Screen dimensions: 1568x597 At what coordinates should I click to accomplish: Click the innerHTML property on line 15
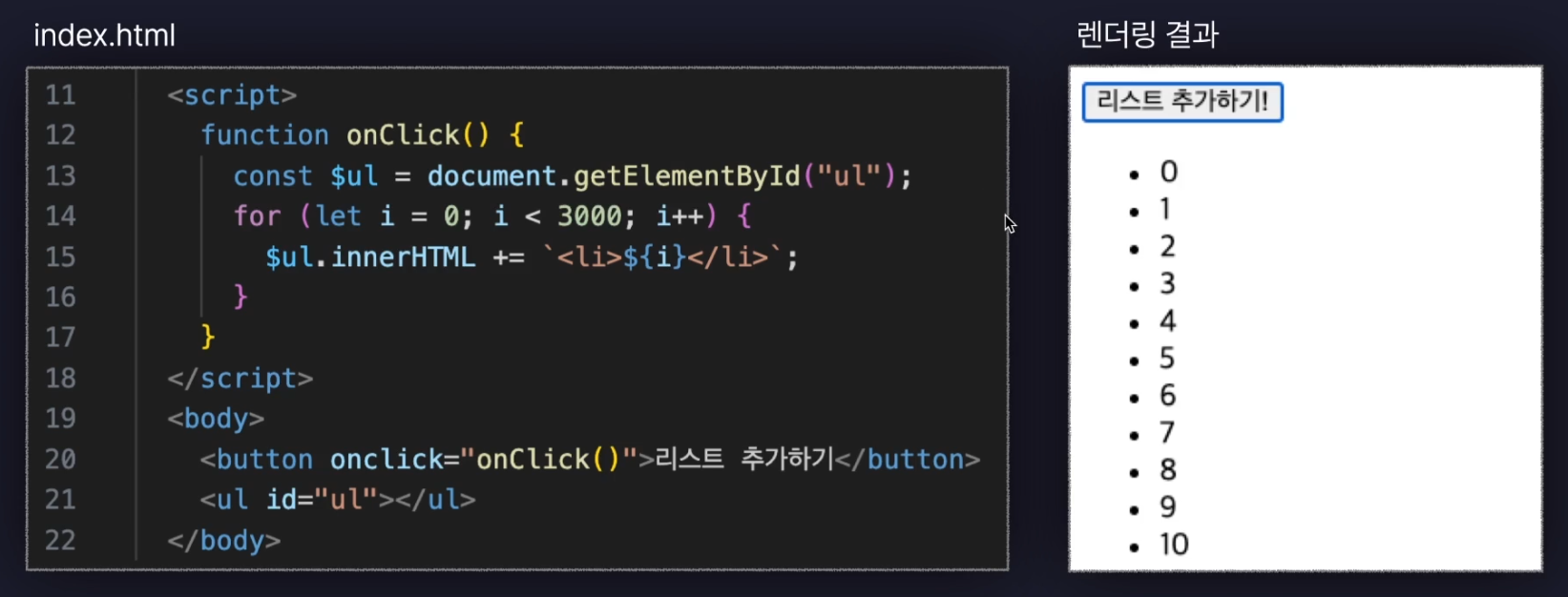(x=403, y=257)
